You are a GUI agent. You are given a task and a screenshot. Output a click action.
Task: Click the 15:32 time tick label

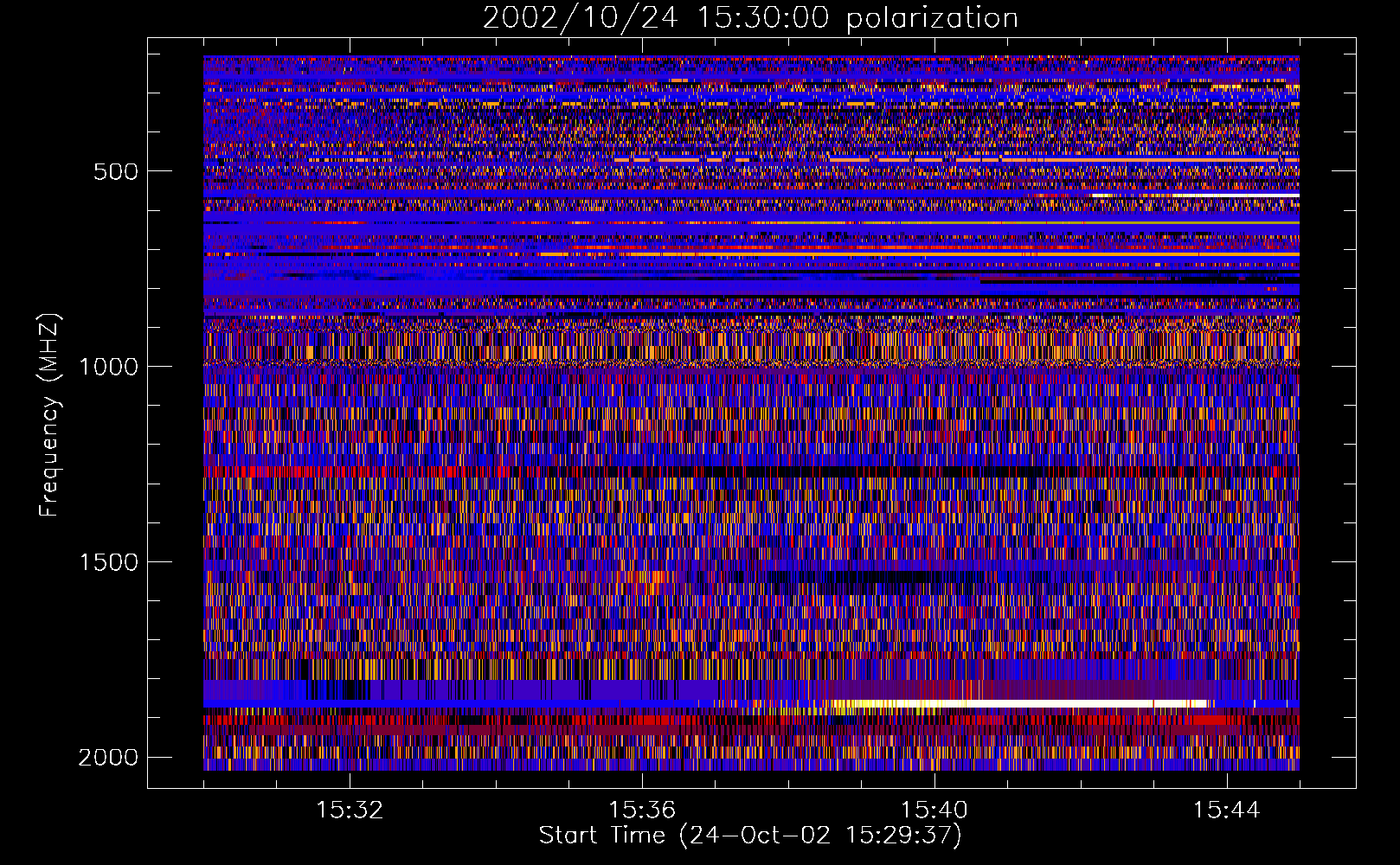coord(350,811)
